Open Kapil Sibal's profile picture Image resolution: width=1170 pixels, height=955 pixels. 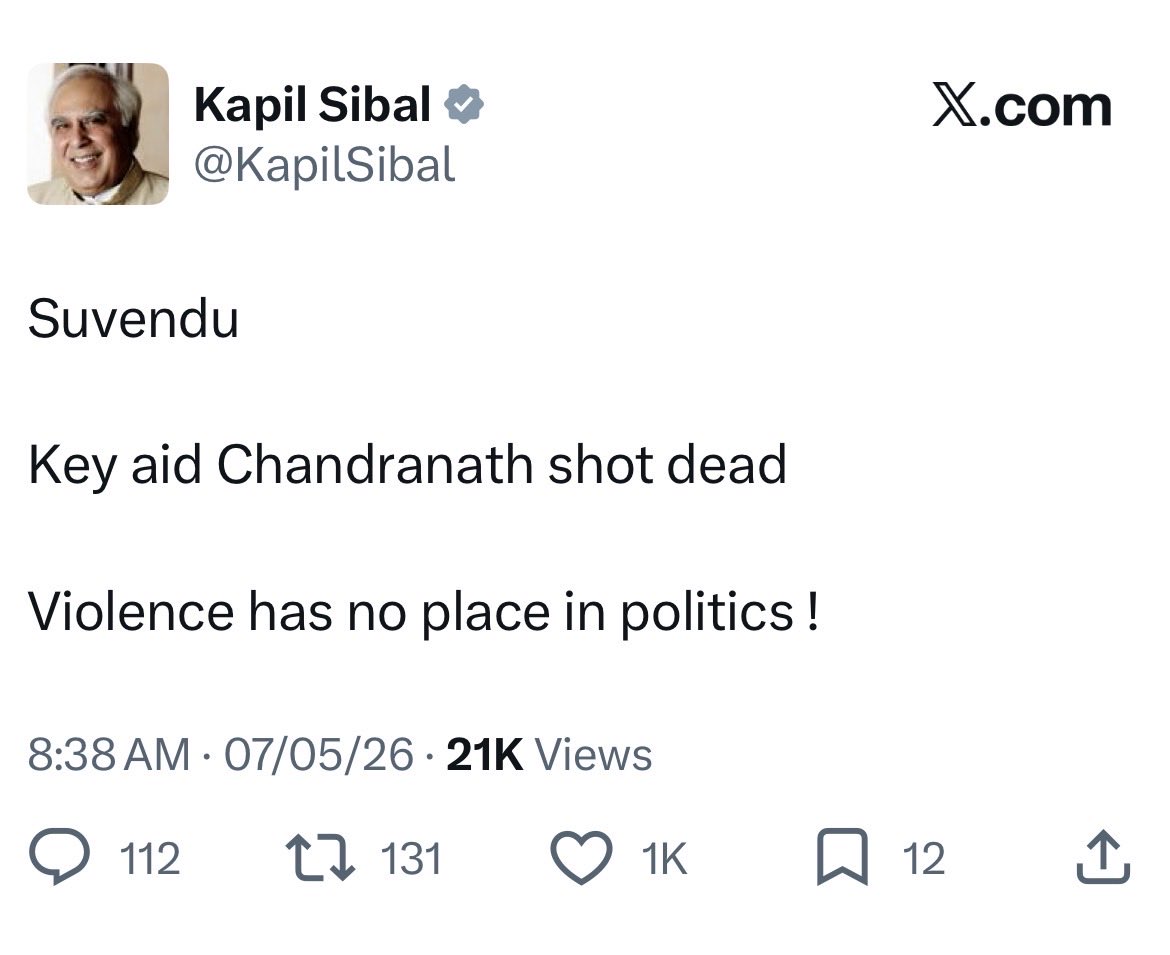(98, 134)
